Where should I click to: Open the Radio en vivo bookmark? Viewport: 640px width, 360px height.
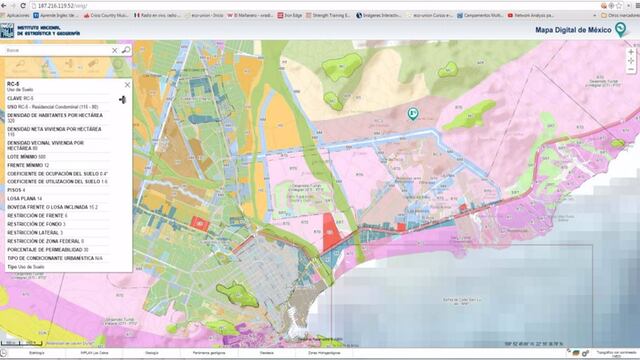point(158,16)
